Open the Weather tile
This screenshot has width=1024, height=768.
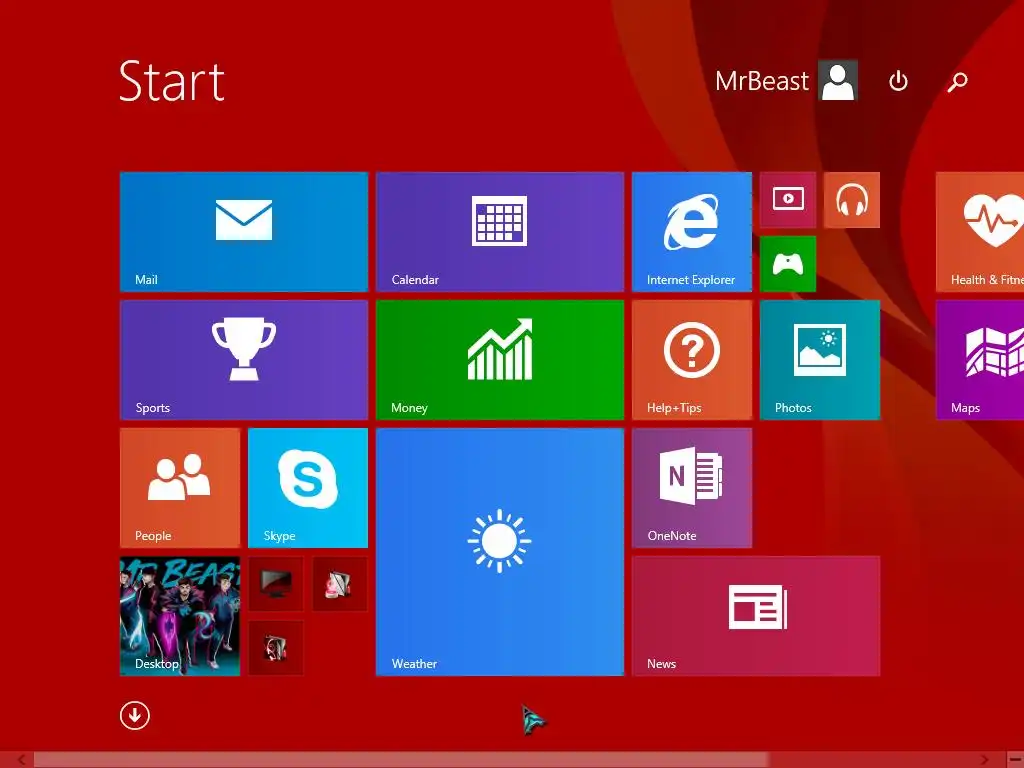click(x=500, y=552)
